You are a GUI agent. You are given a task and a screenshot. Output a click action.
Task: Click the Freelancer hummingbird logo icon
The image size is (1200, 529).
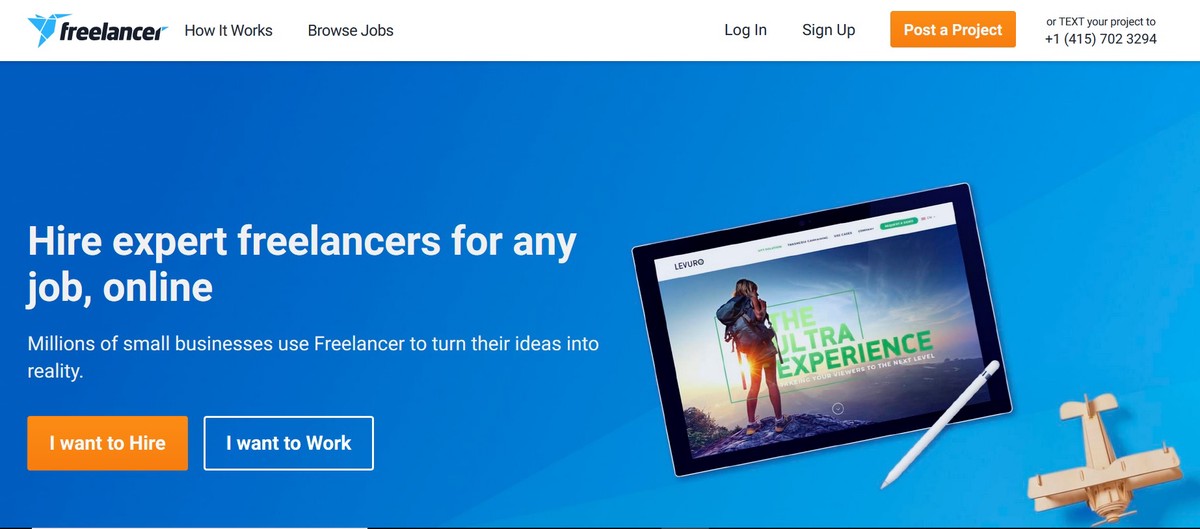(x=45, y=30)
